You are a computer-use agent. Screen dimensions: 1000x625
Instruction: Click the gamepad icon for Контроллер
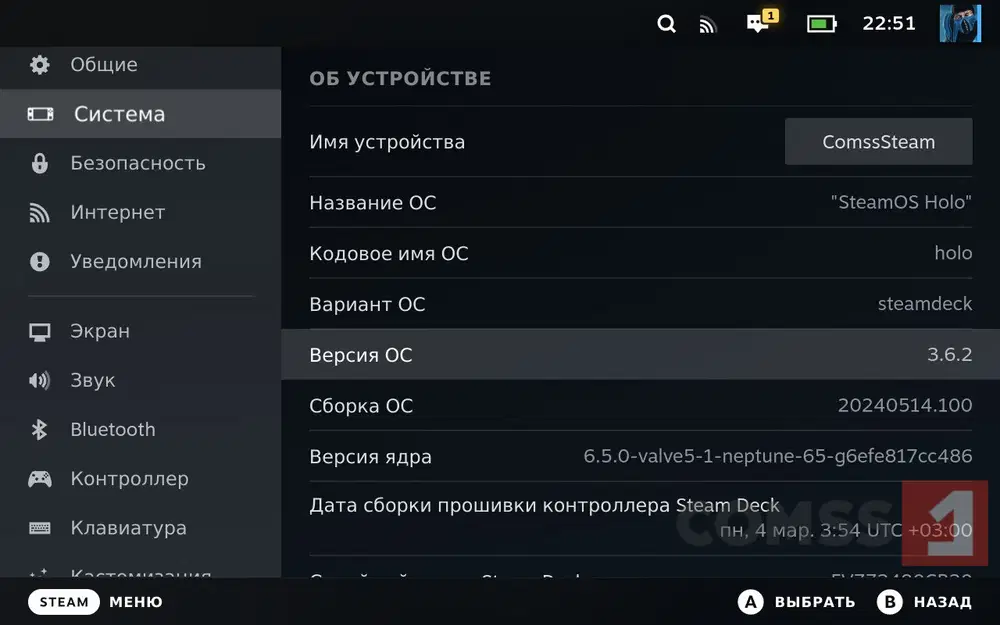[x=40, y=479]
